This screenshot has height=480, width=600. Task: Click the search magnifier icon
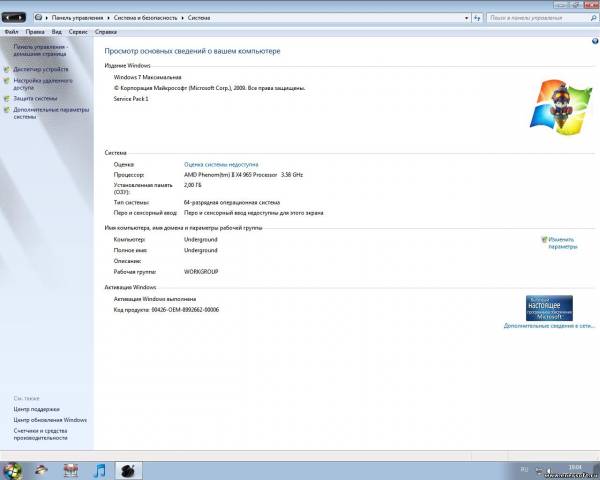click(x=593, y=18)
